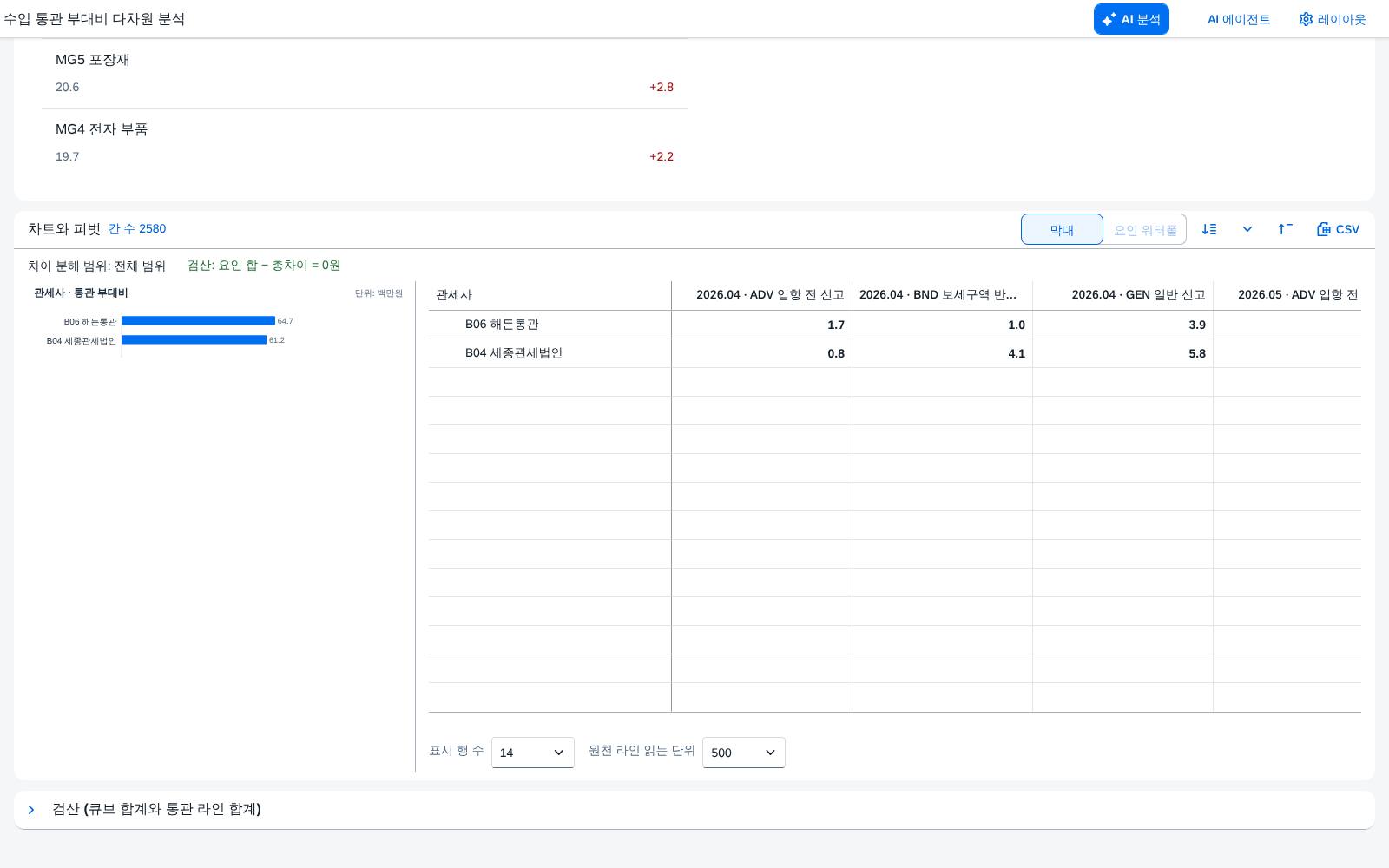Click the 64.7 value label on the chart
The width and height of the screenshot is (1389, 868).
click(285, 321)
